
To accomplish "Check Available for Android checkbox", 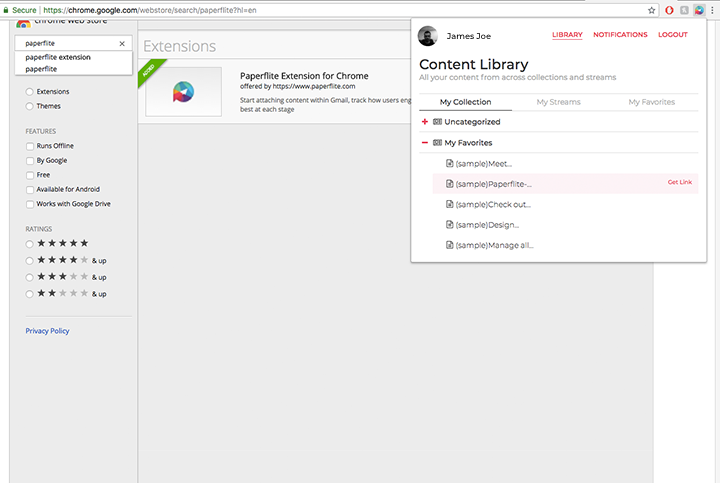I will [x=30, y=190].
